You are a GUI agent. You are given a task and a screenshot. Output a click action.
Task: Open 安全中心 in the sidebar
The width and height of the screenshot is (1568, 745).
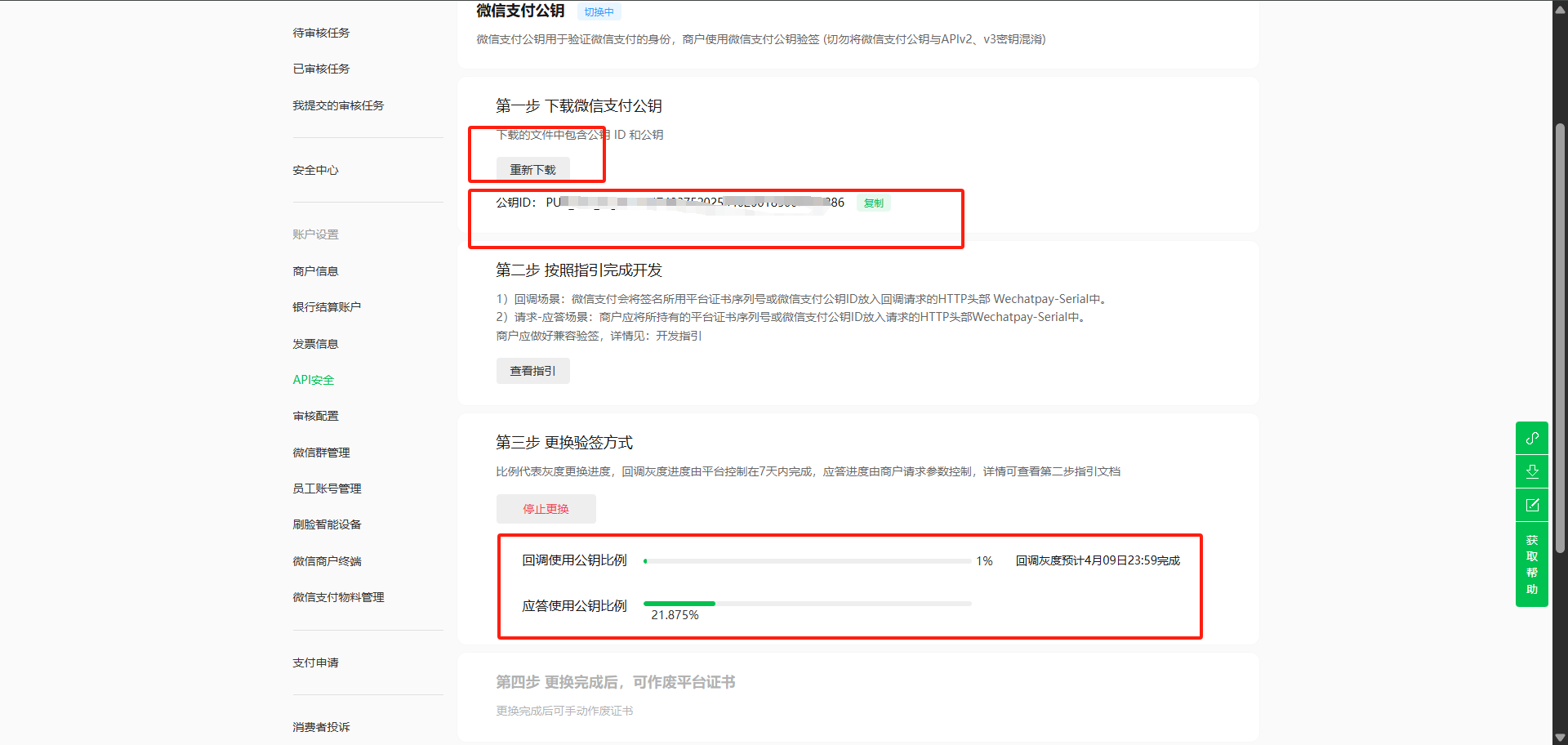coord(315,170)
